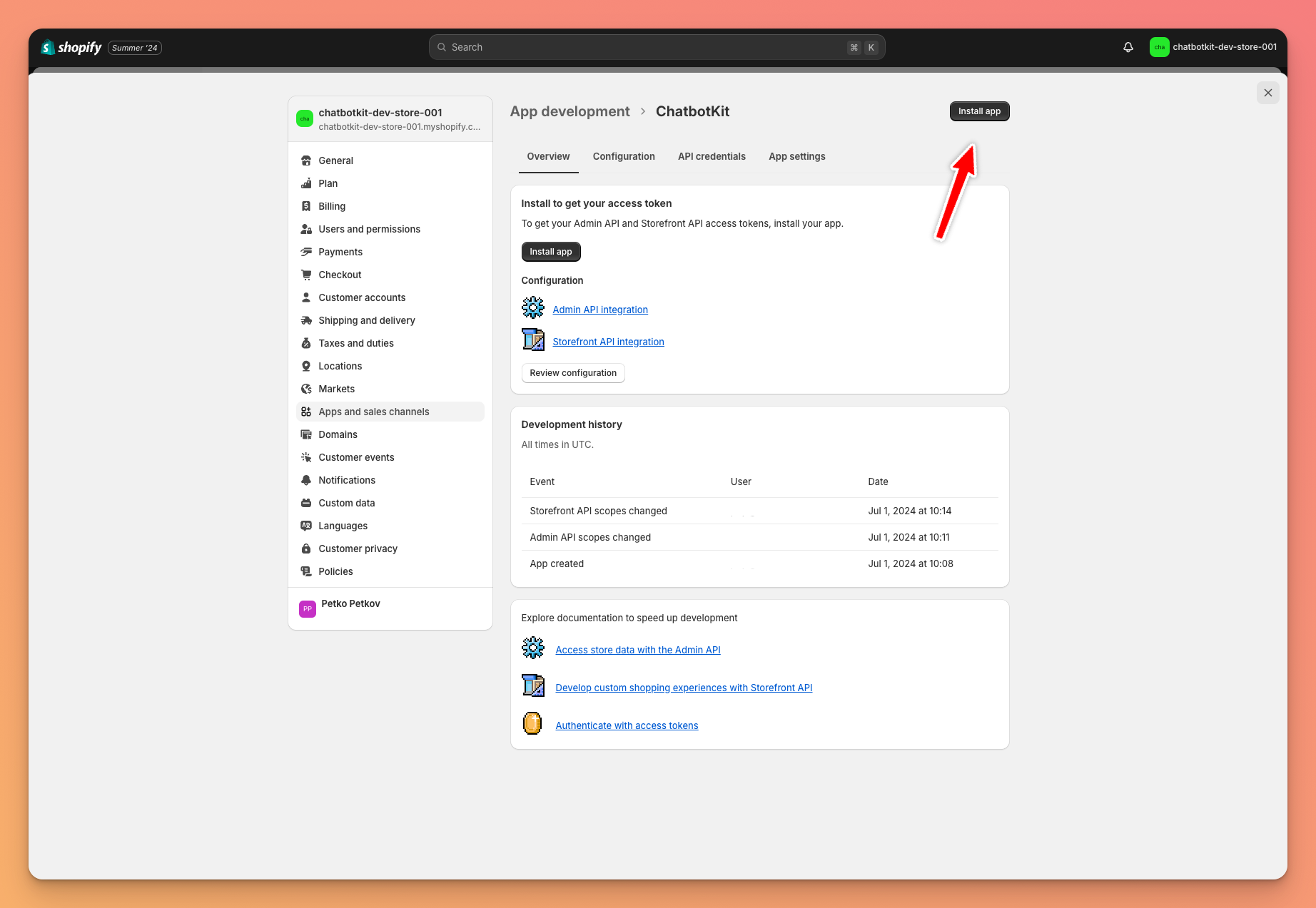This screenshot has height=908, width=1316.
Task: Click the Apps and sales channels icon
Action: pos(306,412)
